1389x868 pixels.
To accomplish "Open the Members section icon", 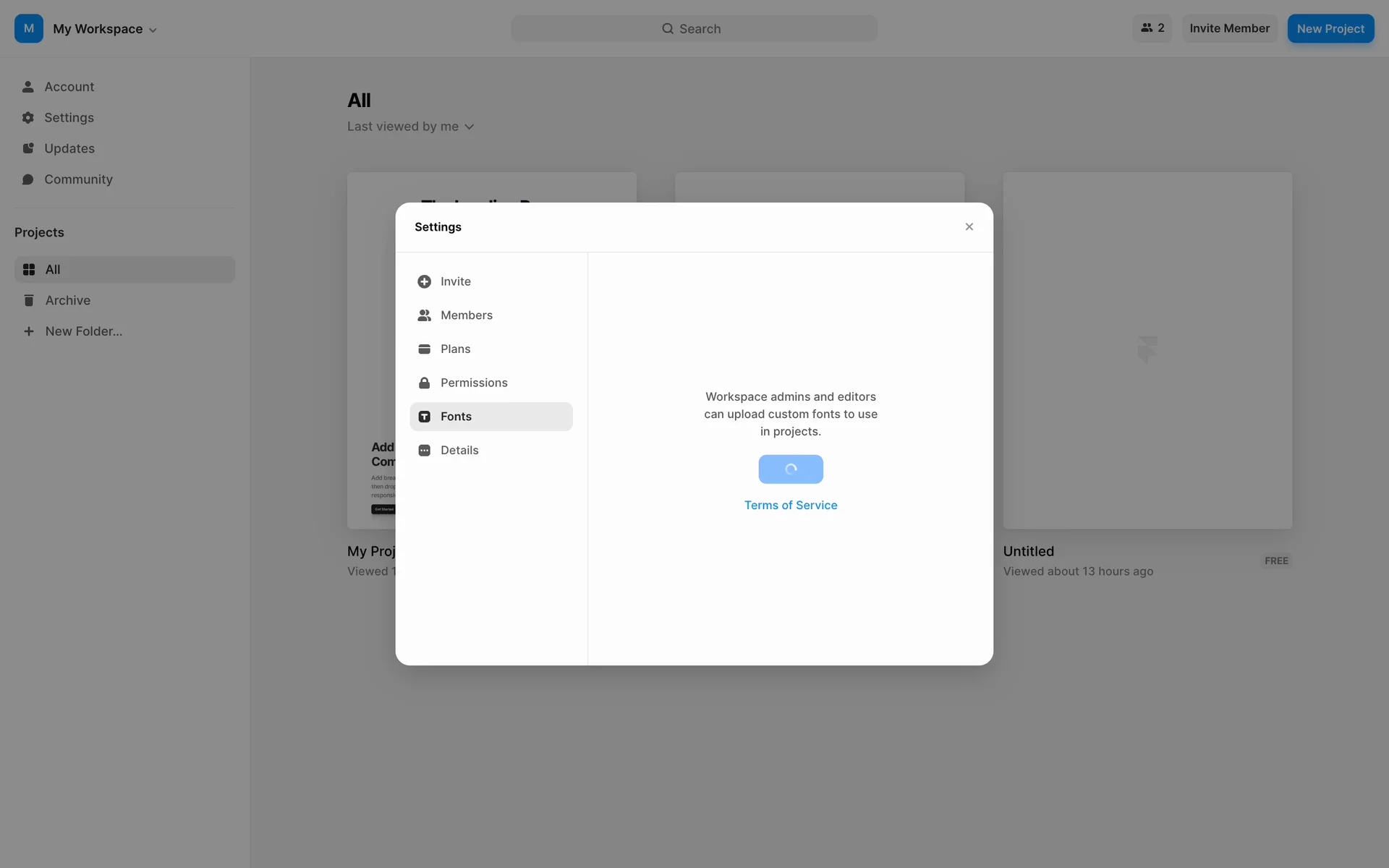I will [x=424, y=315].
